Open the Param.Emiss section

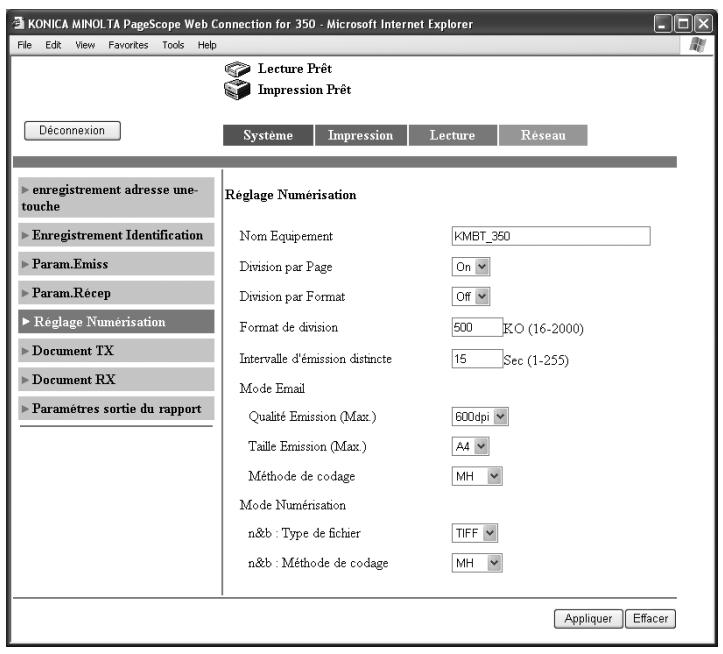[x=116, y=264]
